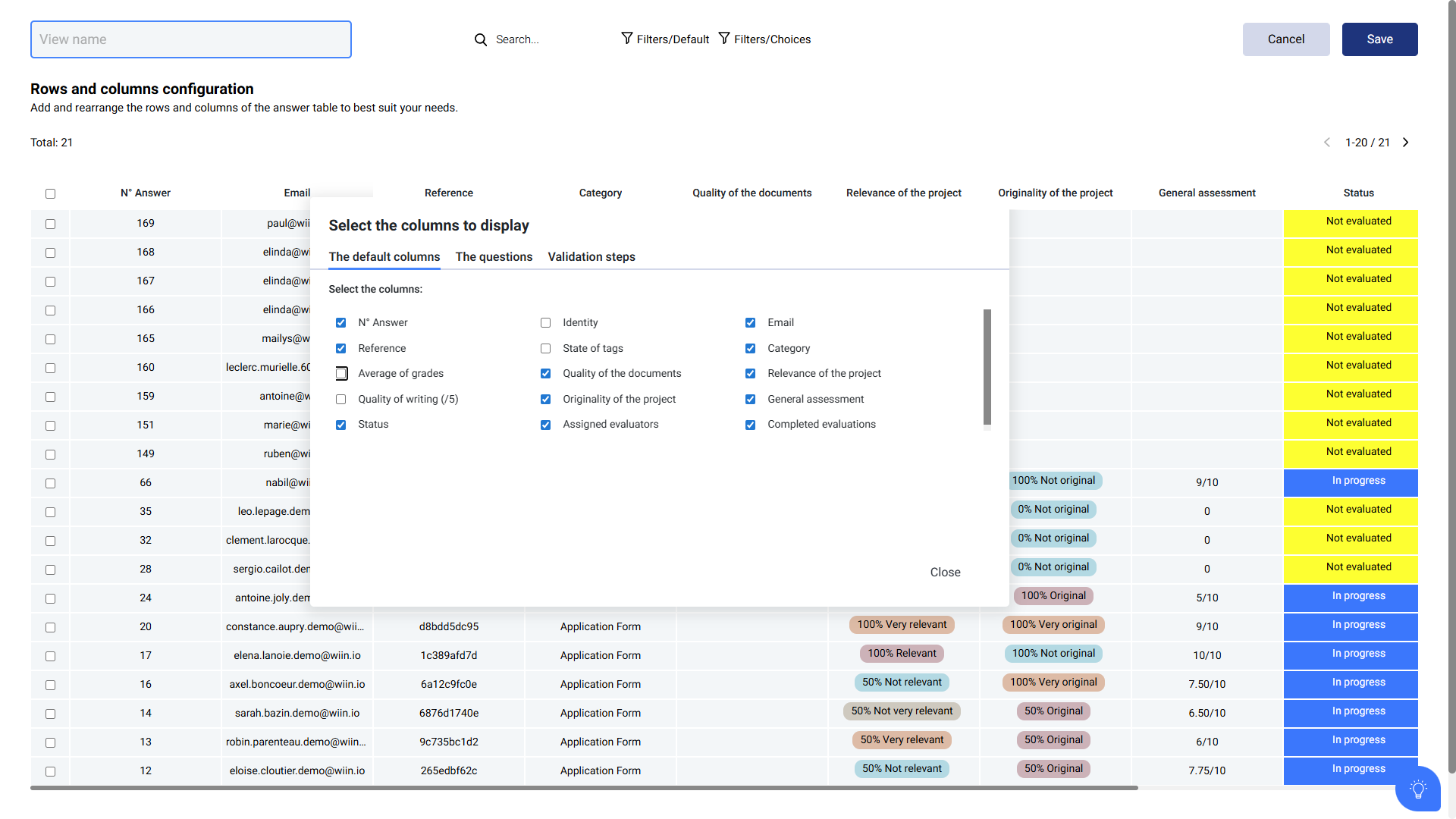
Task: Go to previous page of answers
Action: coord(1327,143)
